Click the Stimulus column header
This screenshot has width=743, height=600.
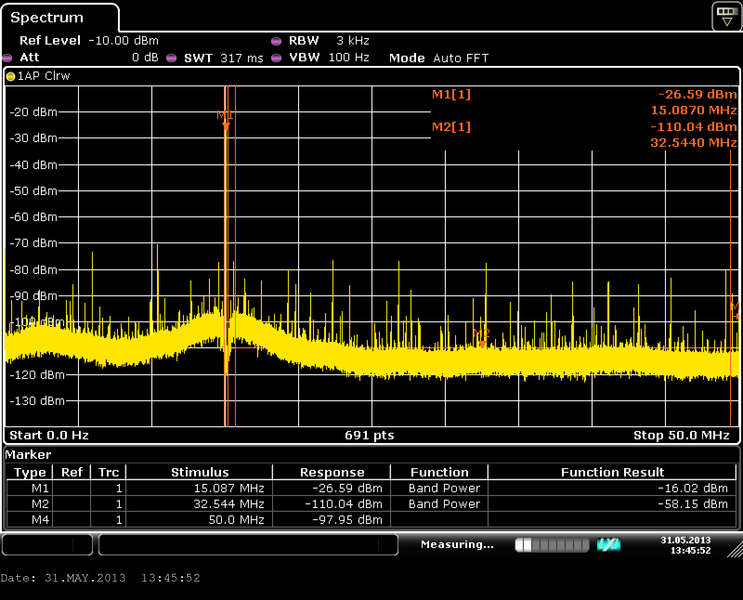pyautogui.click(x=199, y=472)
